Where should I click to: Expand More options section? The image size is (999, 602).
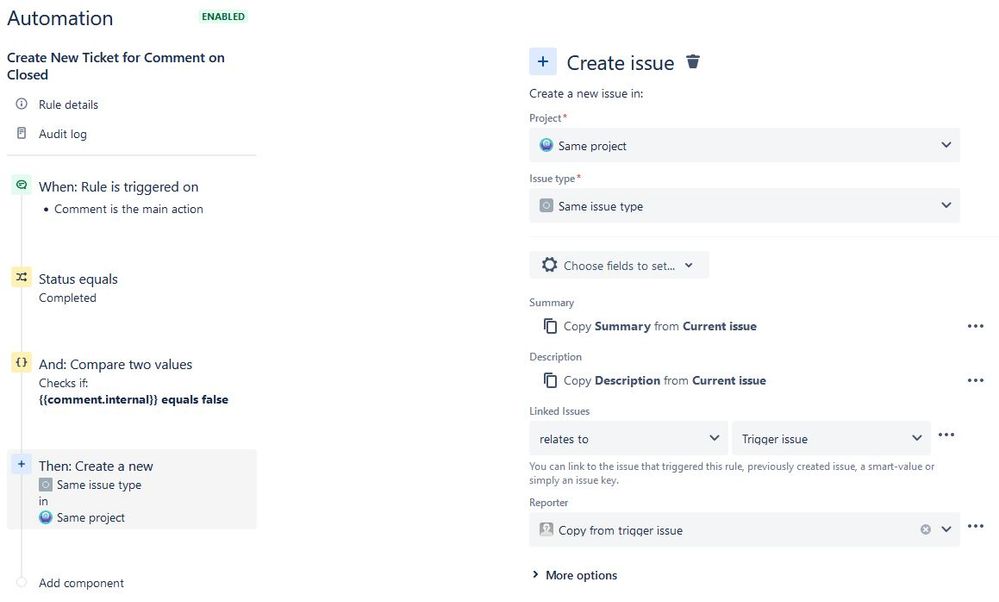pyautogui.click(x=575, y=575)
